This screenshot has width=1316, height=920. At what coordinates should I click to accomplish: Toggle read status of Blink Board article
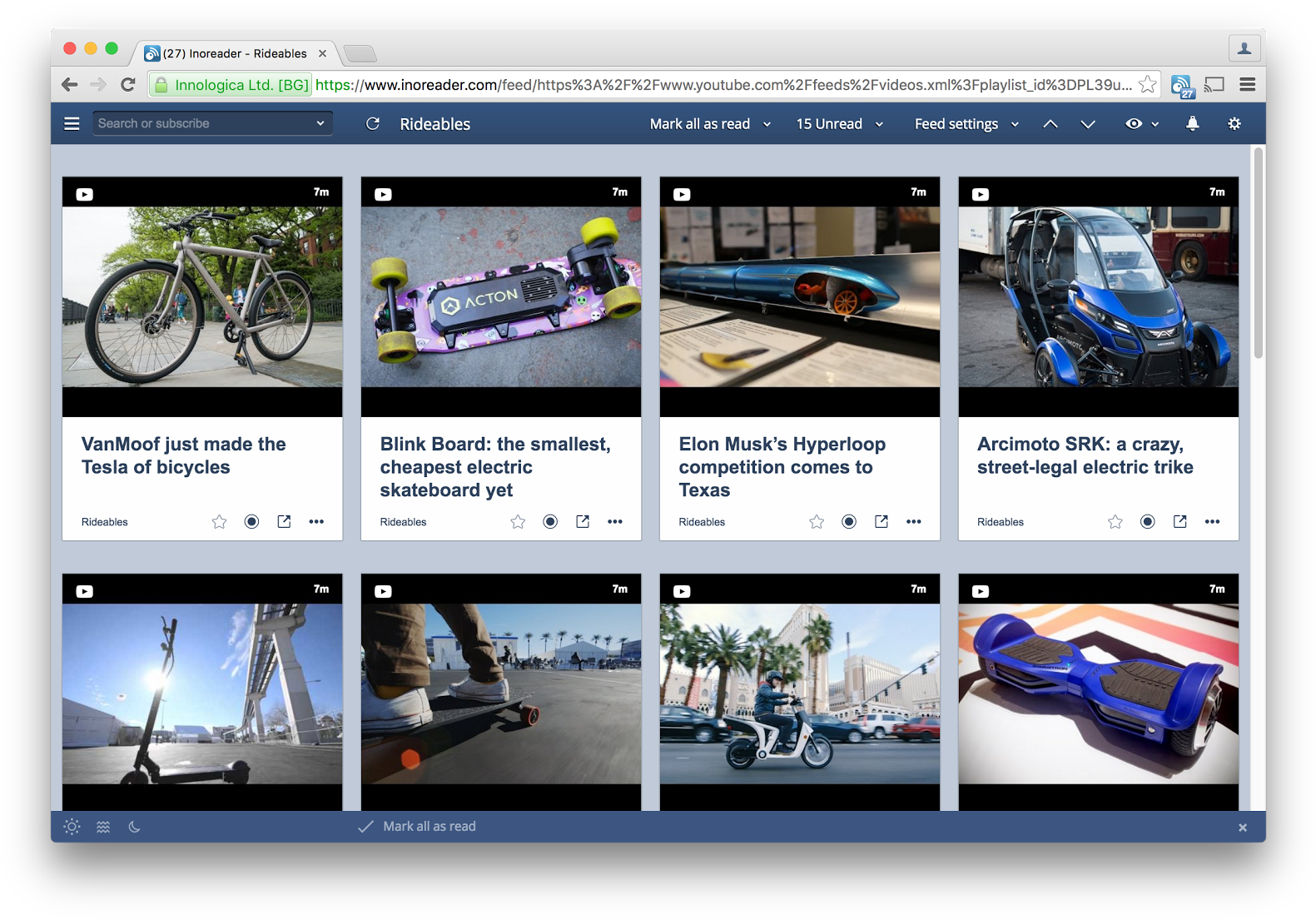pyautogui.click(x=550, y=521)
